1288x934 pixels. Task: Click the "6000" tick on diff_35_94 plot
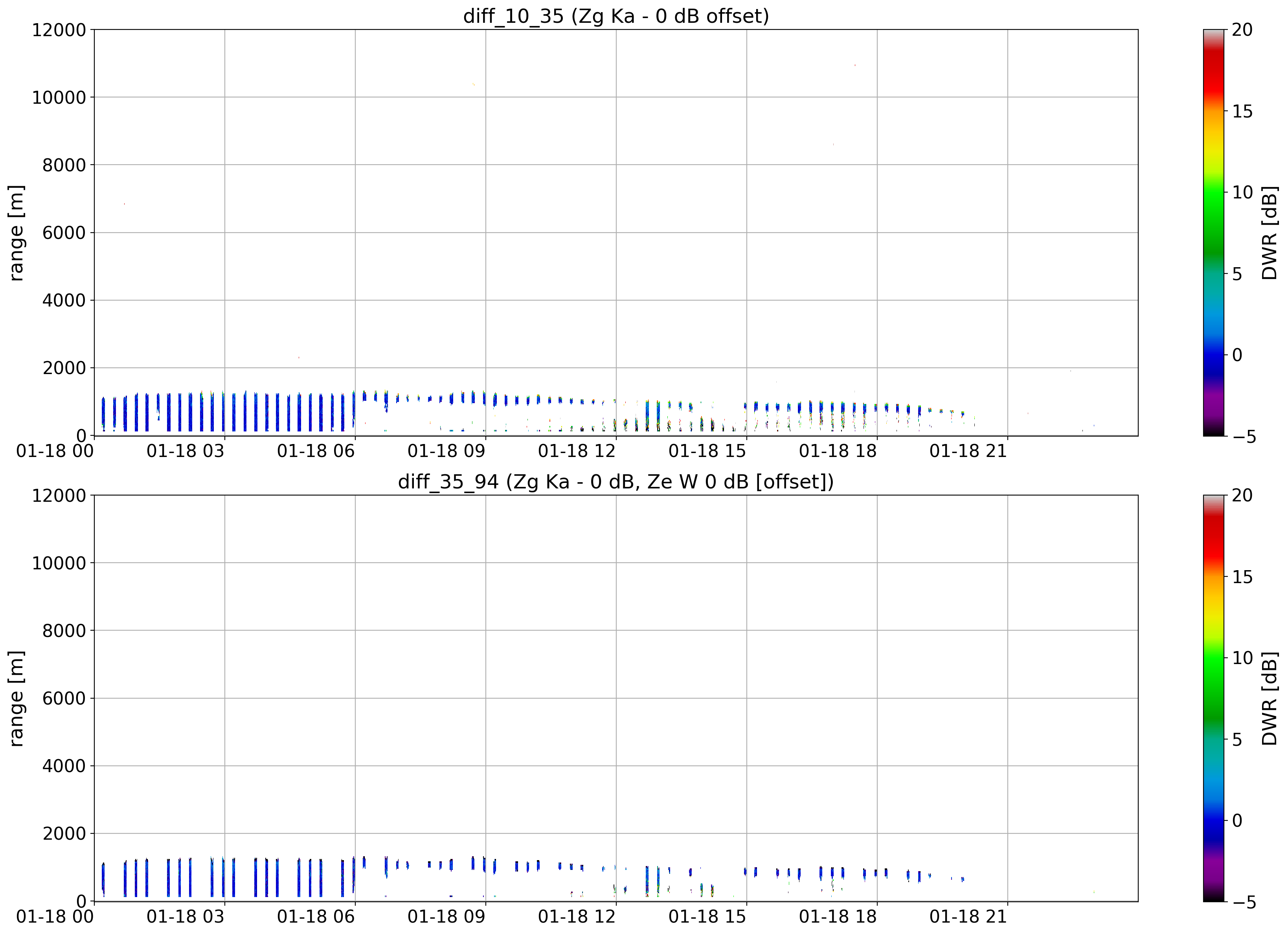[64, 698]
